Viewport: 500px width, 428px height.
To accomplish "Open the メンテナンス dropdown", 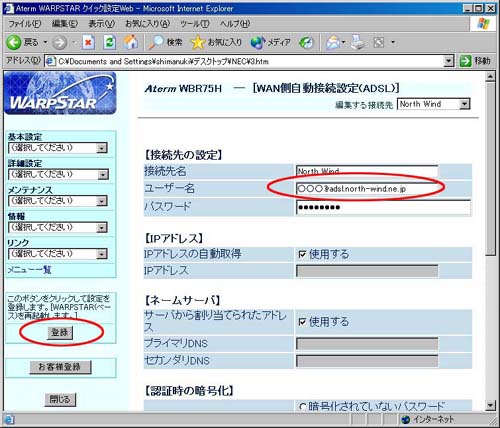I will (58, 201).
